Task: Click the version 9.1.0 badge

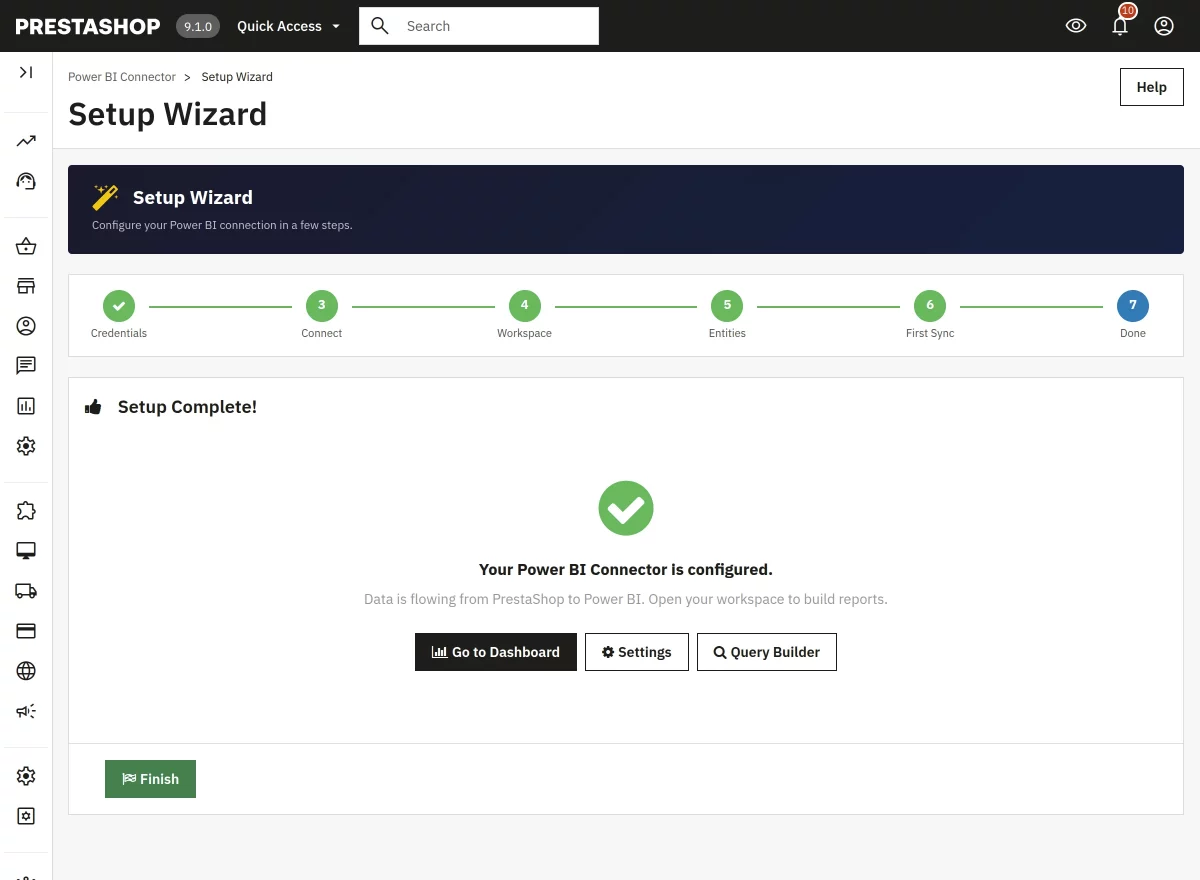Action: pyautogui.click(x=197, y=26)
